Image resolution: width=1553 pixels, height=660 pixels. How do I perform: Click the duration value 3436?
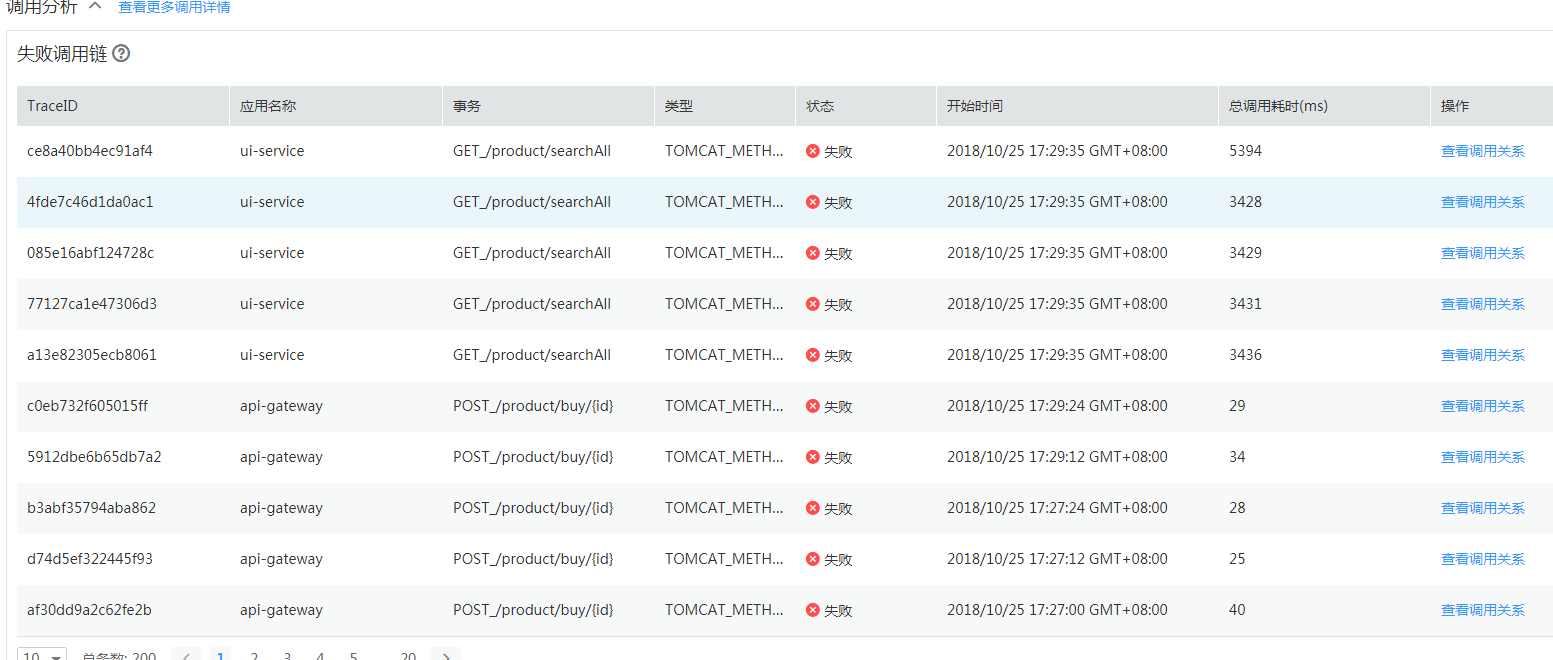[x=1245, y=355]
